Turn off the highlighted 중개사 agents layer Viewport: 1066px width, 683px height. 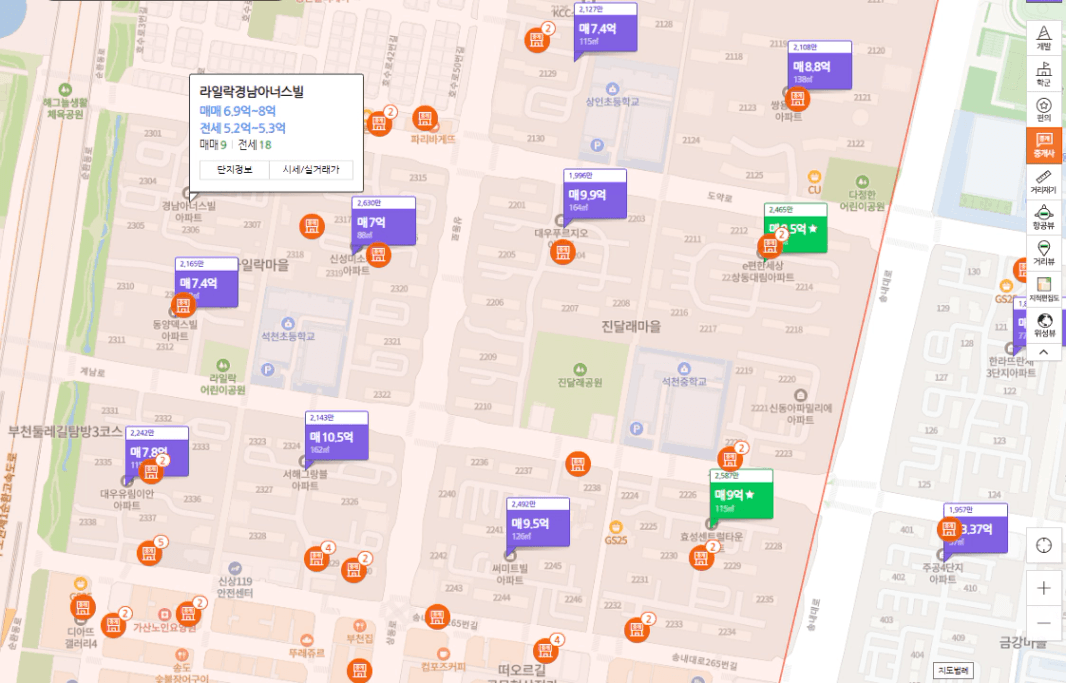coord(1044,145)
